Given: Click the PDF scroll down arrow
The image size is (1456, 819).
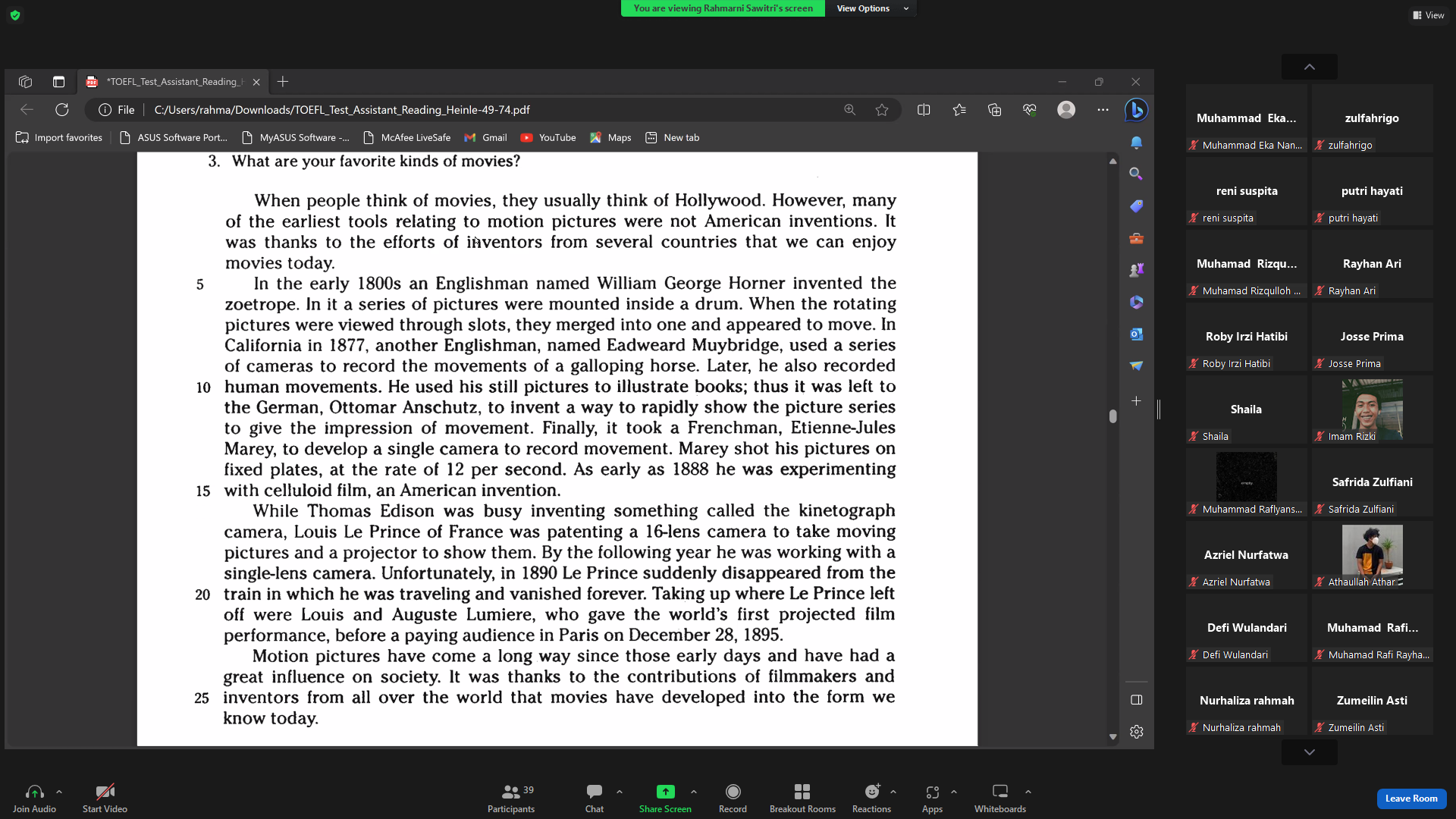Looking at the screenshot, I should tap(1112, 736).
